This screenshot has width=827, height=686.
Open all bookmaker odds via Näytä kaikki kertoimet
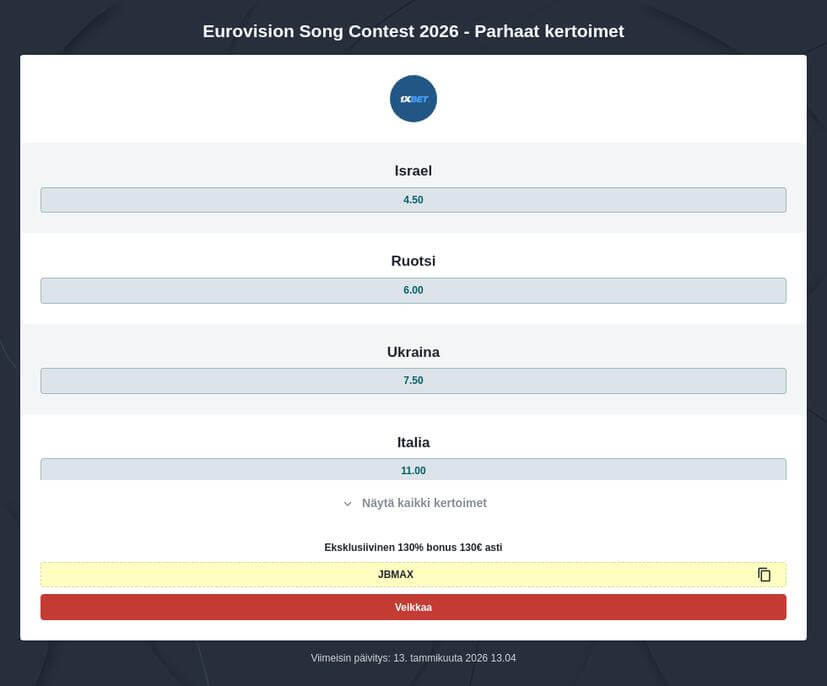425,503
